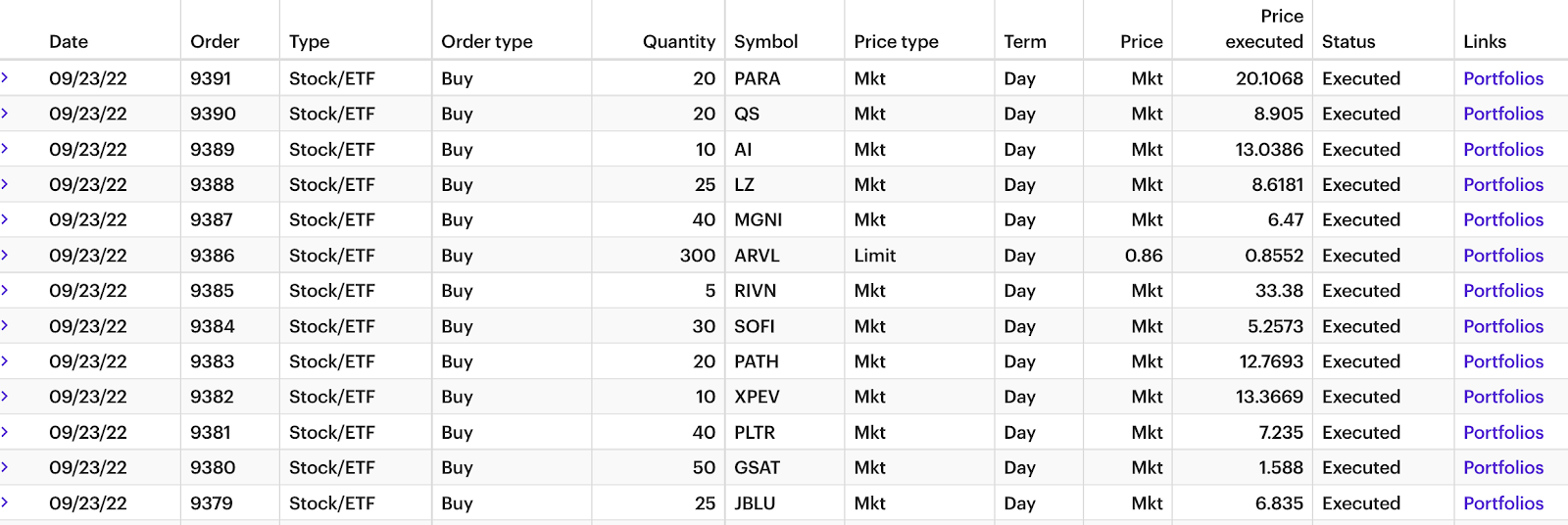The image size is (1568, 525).
Task: Open Portfolios link for MGNI order
Action: pos(1503,219)
